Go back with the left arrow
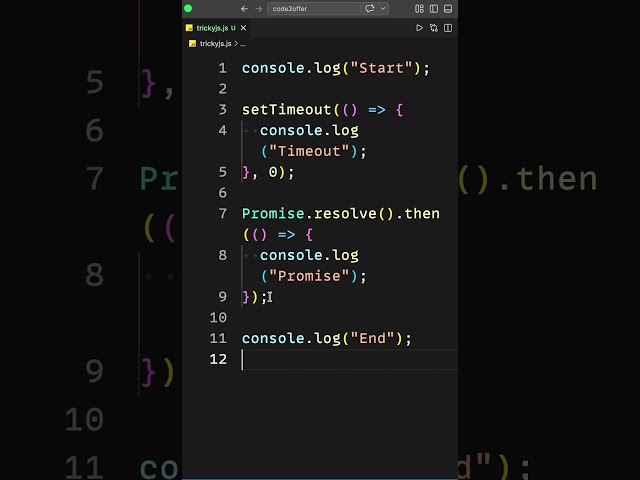640x480 pixels. 244,9
